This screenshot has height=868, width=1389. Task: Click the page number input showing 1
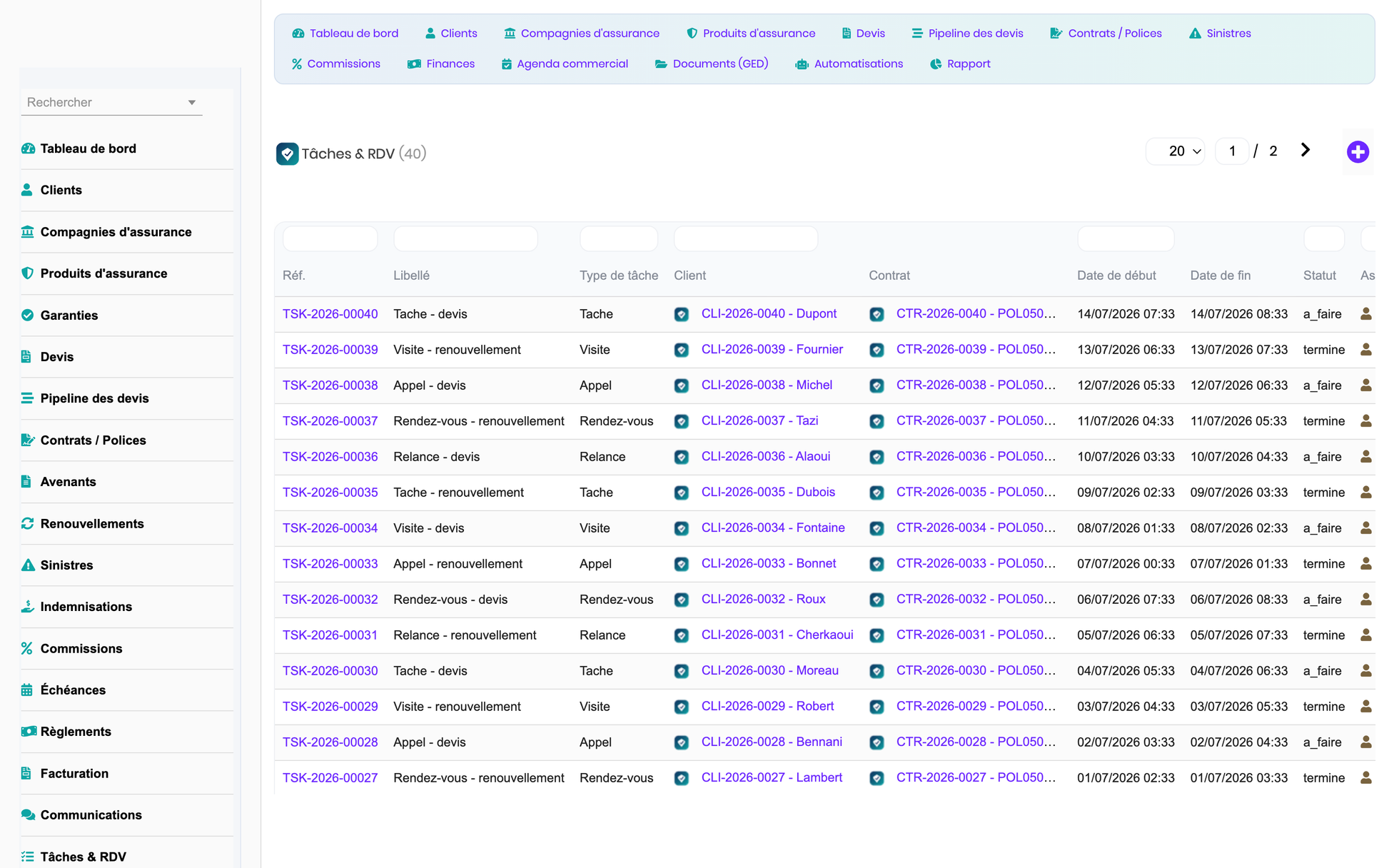[x=1232, y=151]
